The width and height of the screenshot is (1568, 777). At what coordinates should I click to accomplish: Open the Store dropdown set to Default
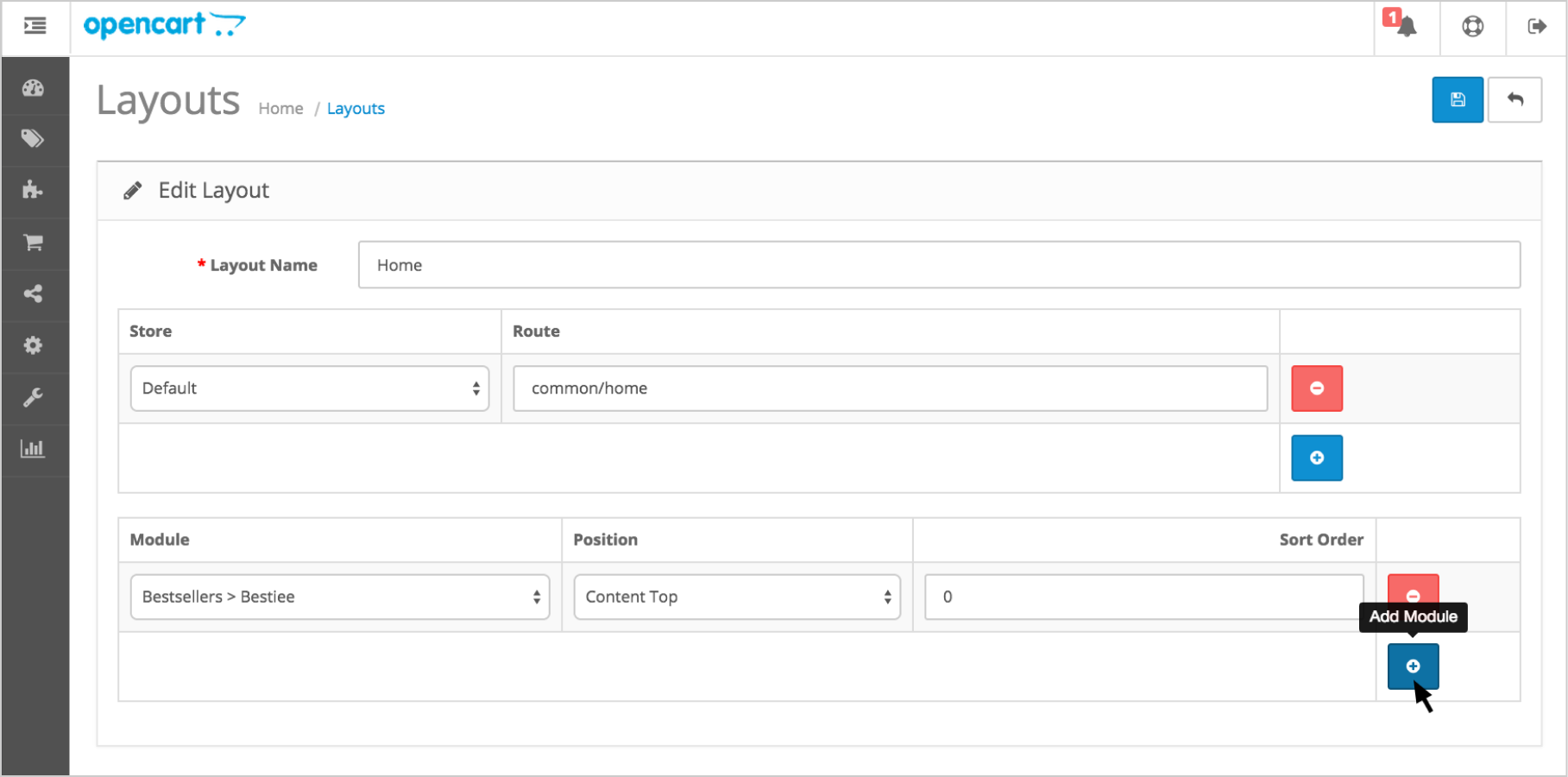coord(310,388)
